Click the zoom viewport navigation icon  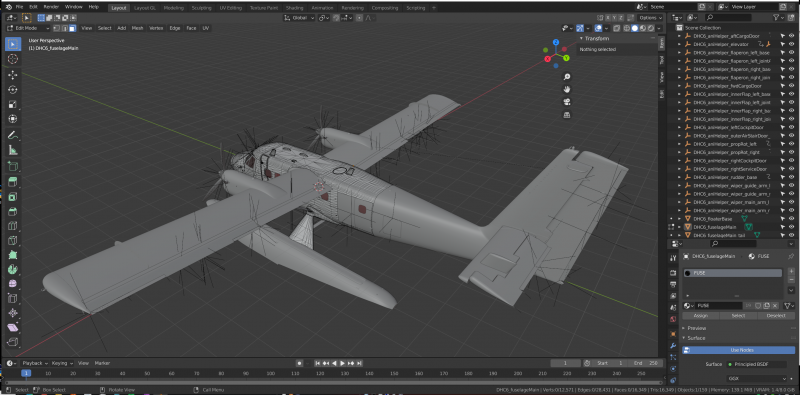(567, 77)
